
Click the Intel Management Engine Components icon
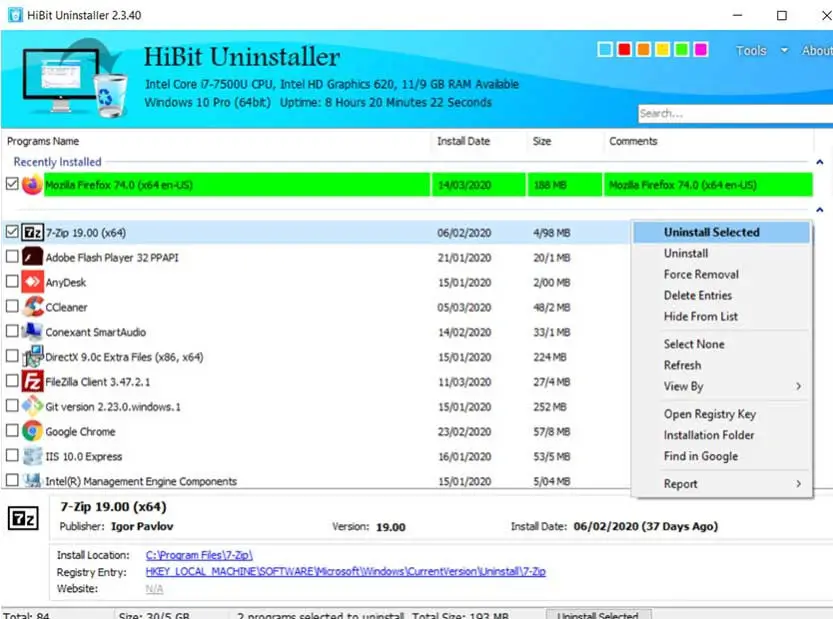point(32,480)
